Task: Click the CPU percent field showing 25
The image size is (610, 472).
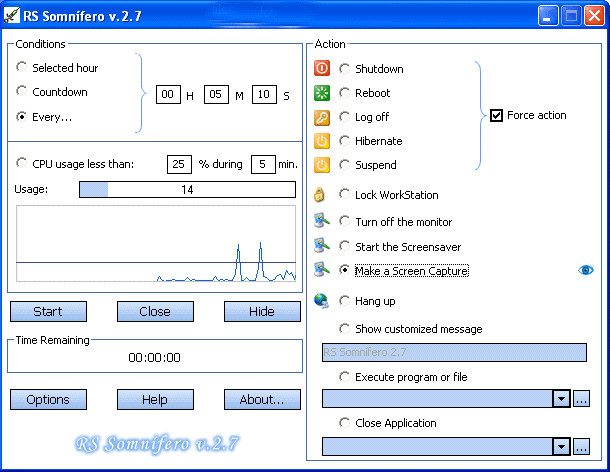Action: pos(179,164)
